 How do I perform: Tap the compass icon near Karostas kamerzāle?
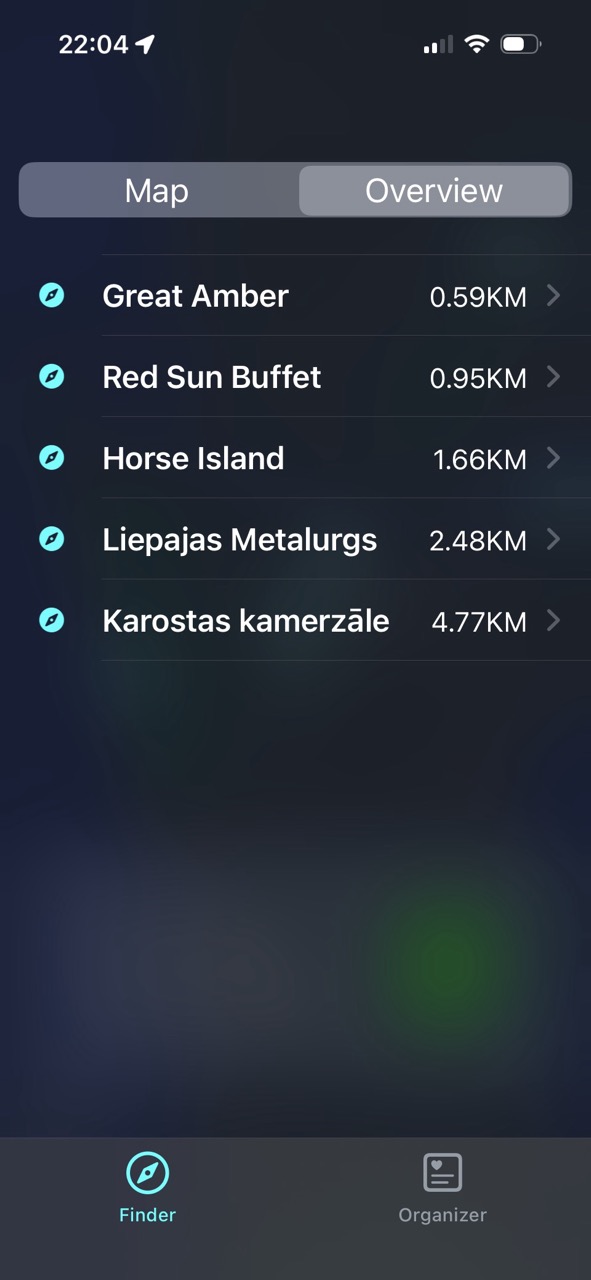click(x=51, y=620)
